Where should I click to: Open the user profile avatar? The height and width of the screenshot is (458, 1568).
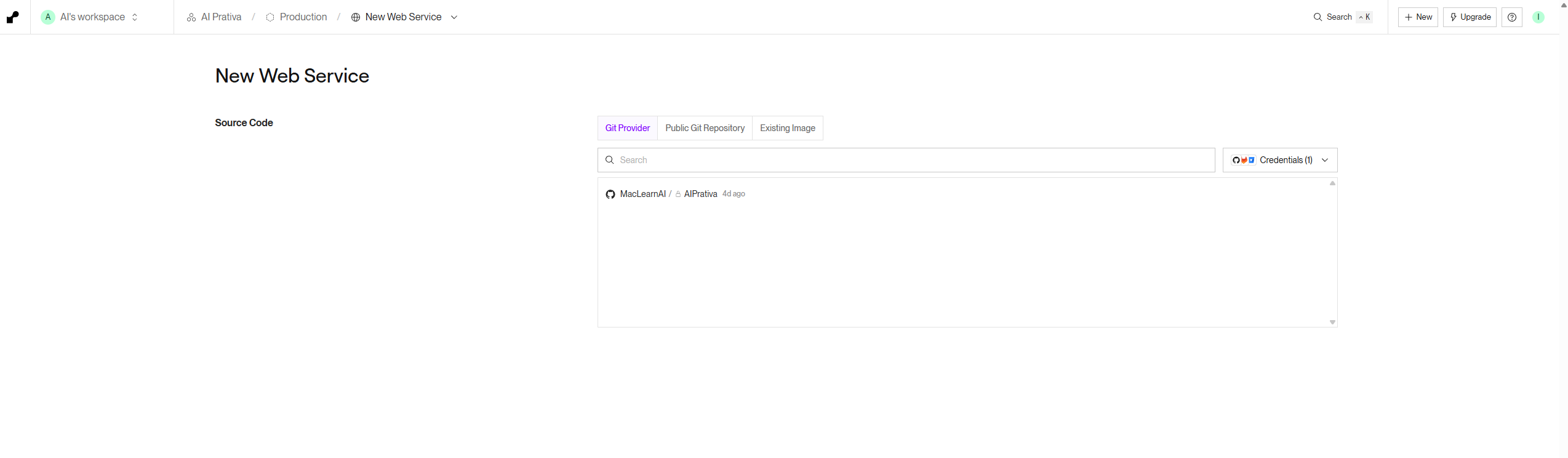(1538, 17)
